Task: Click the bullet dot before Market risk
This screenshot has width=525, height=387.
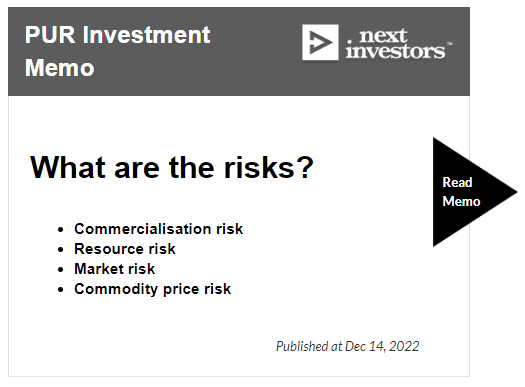Action: (x=60, y=269)
